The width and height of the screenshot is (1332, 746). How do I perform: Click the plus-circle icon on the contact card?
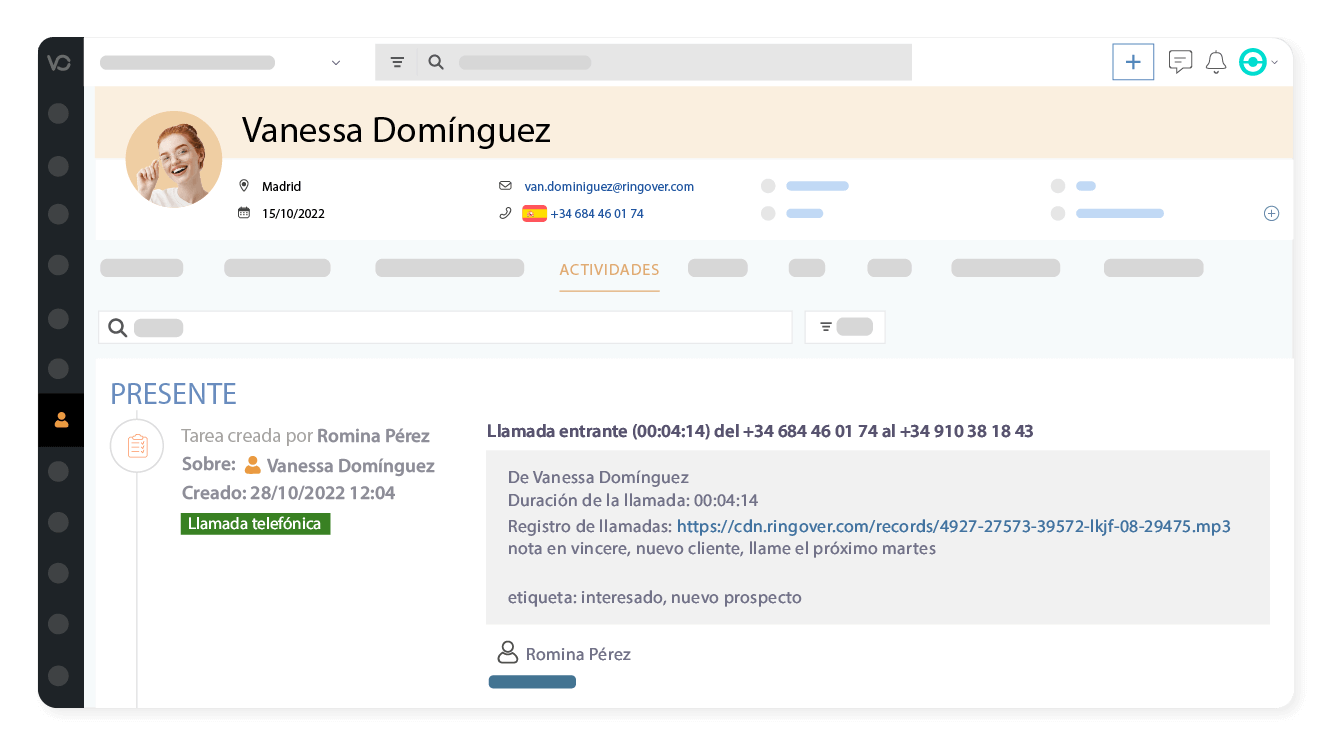[1271, 213]
